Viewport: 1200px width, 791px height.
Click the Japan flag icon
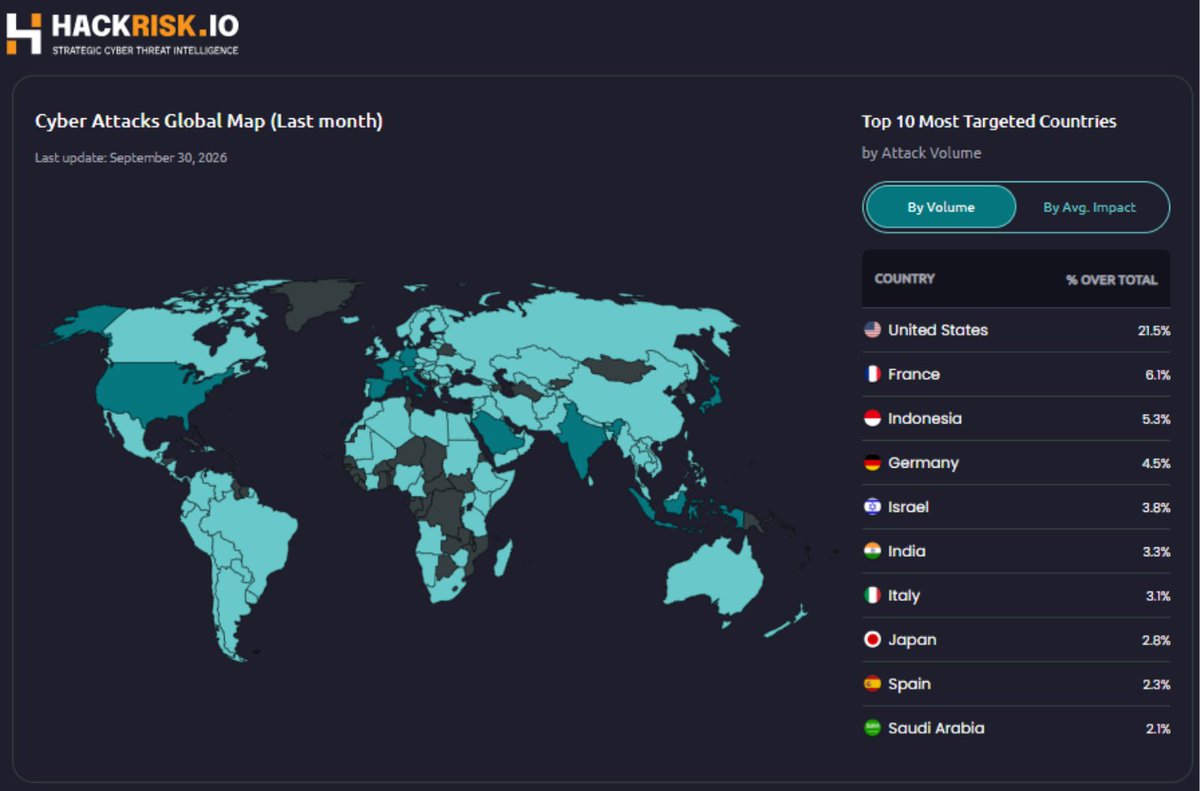pos(872,640)
